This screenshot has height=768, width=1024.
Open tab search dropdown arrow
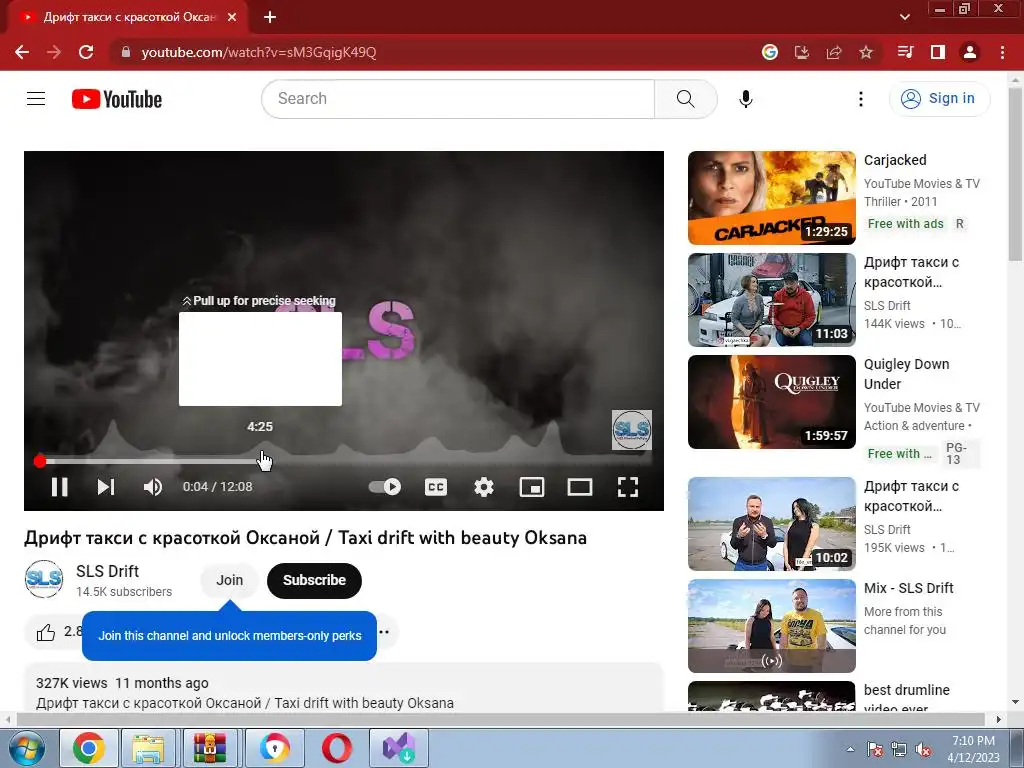(x=904, y=17)
